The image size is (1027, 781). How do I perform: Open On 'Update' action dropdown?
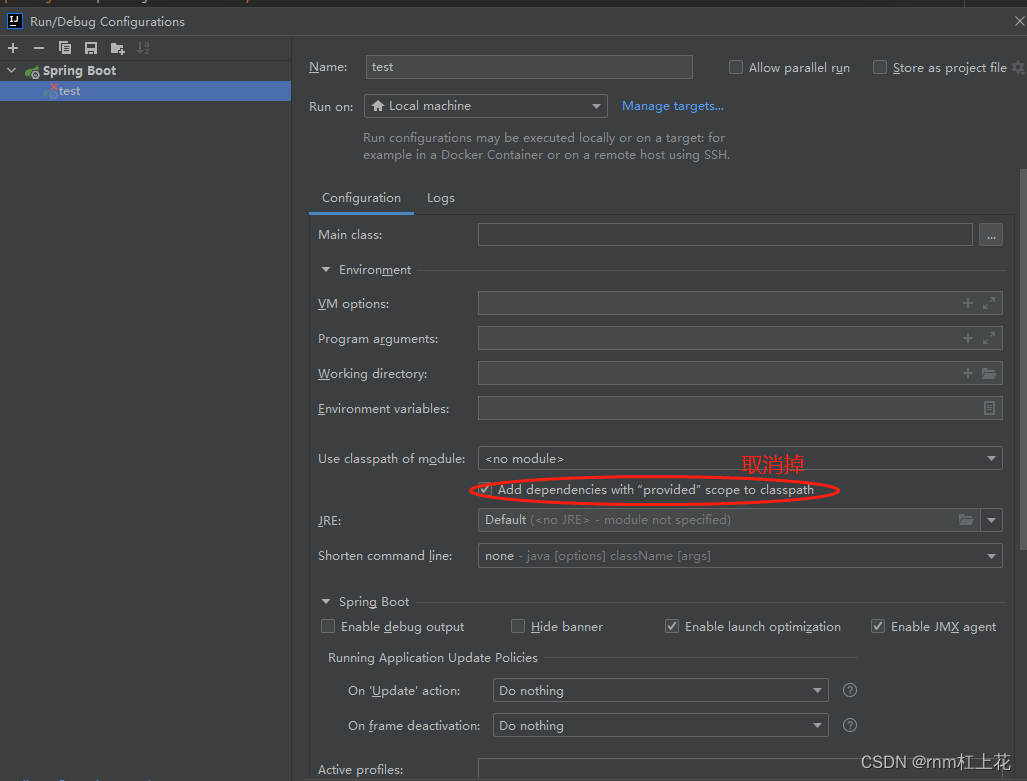[x=660, y=691]
